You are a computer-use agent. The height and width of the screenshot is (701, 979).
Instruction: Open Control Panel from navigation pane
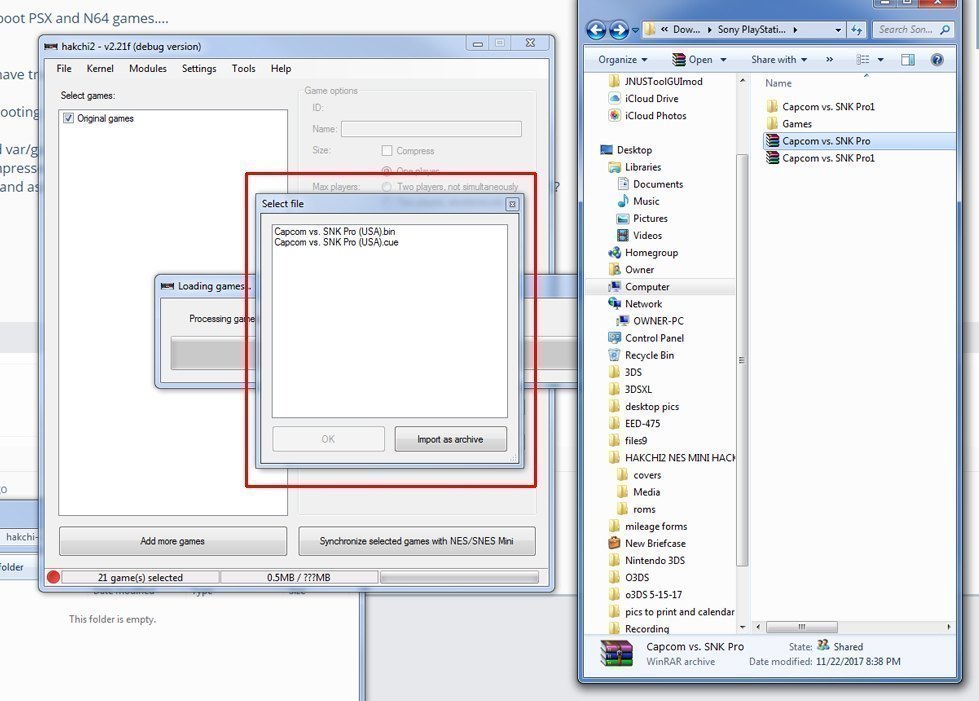pos(654,338)
